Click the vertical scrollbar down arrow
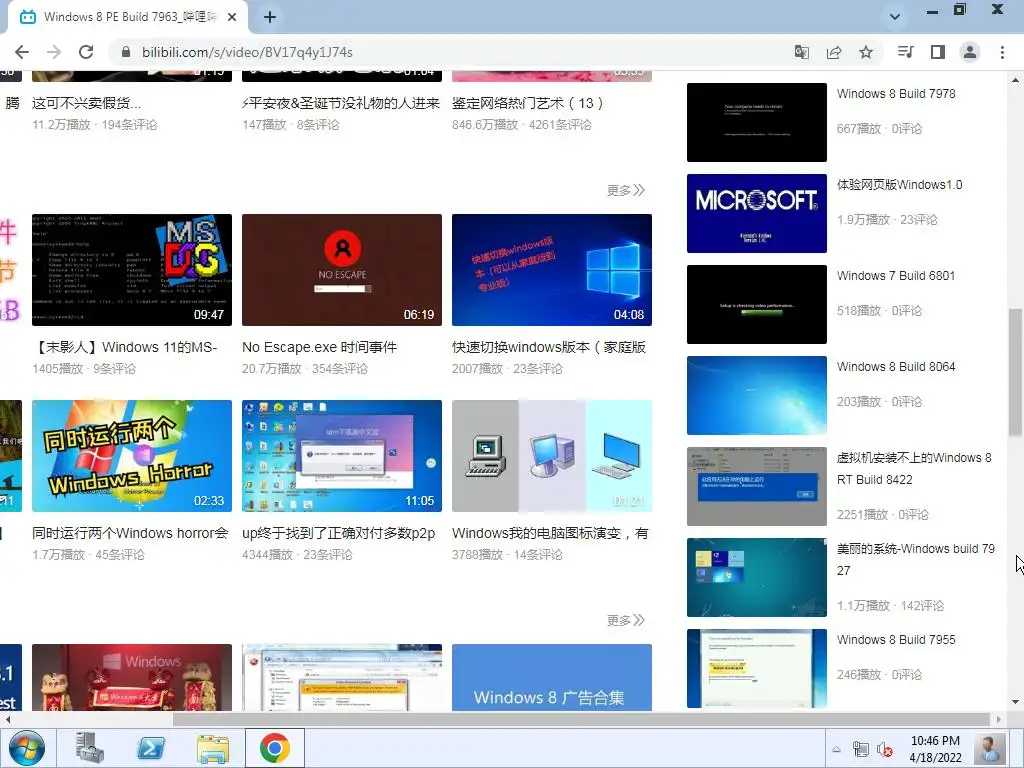This screenshot has width=1024, height=768. pyautogui.click(x=1016, y=702)
